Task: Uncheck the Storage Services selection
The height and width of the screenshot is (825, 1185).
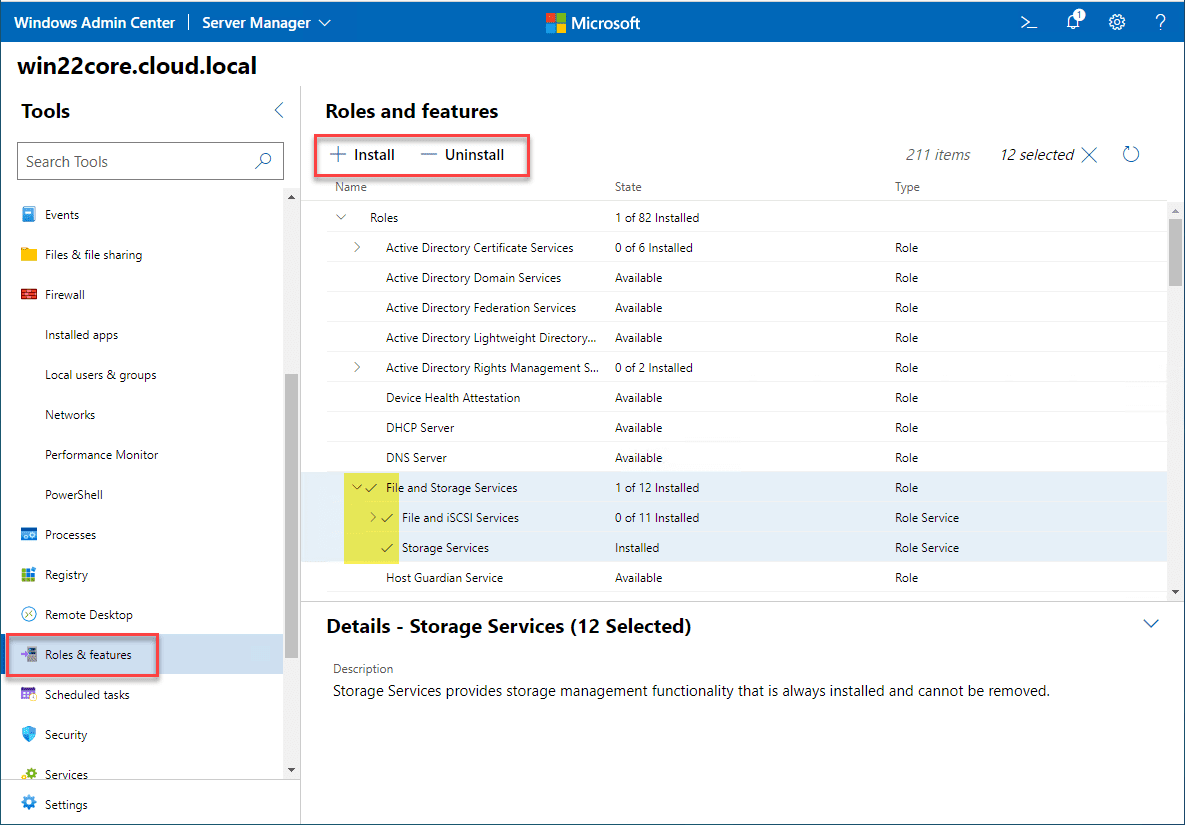Action: pyautogui.click(x=385, y=547)
